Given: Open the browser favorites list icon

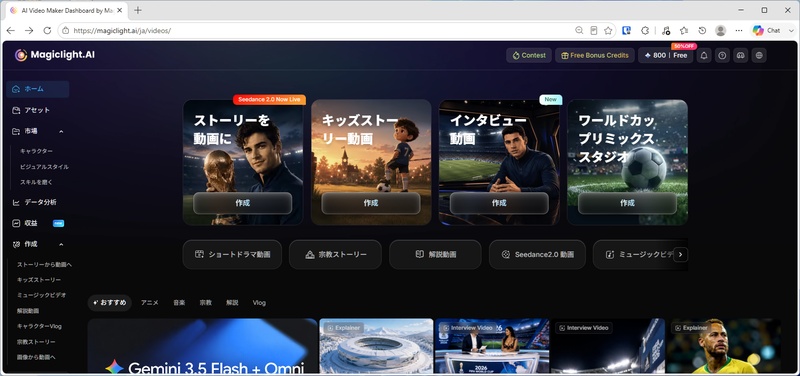Looking at the screenshot, I should [684, 31].
